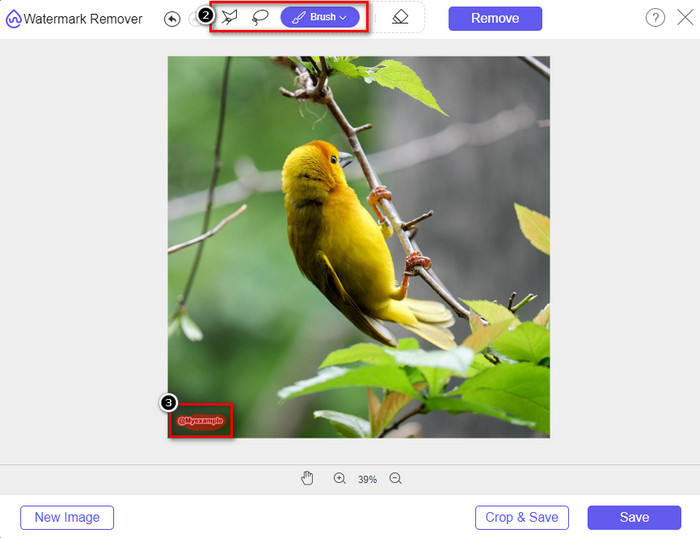
Task: Click the 39% zoom level value
Action: (367, 480)
